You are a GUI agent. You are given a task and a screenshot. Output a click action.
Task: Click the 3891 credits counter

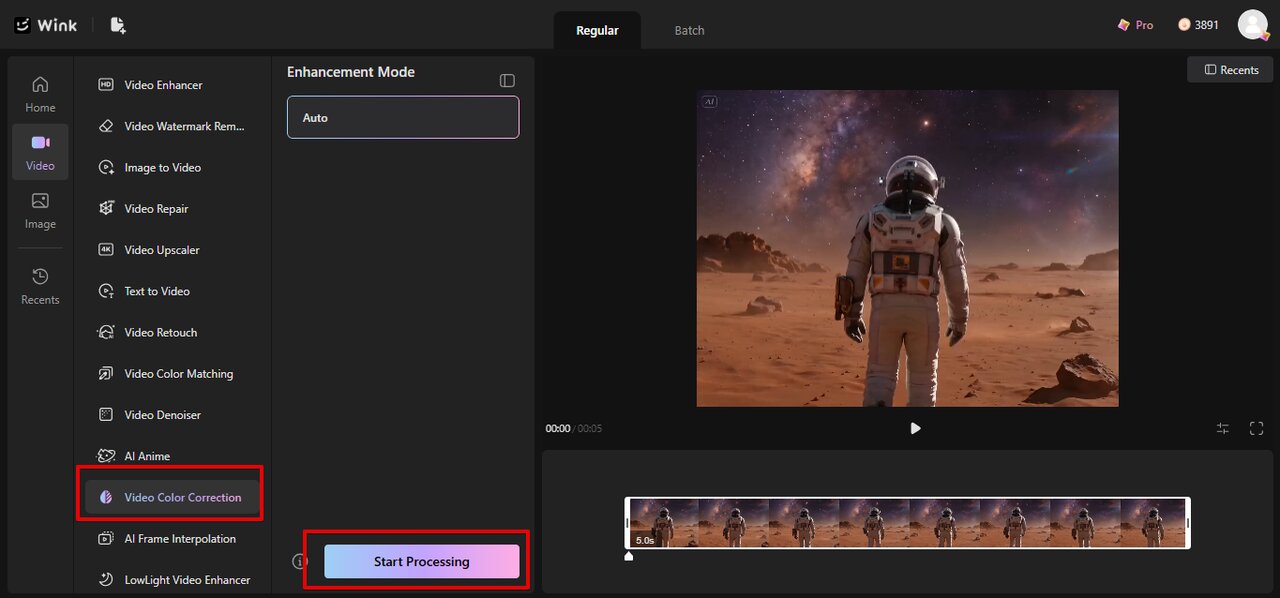pos(1198,25)
